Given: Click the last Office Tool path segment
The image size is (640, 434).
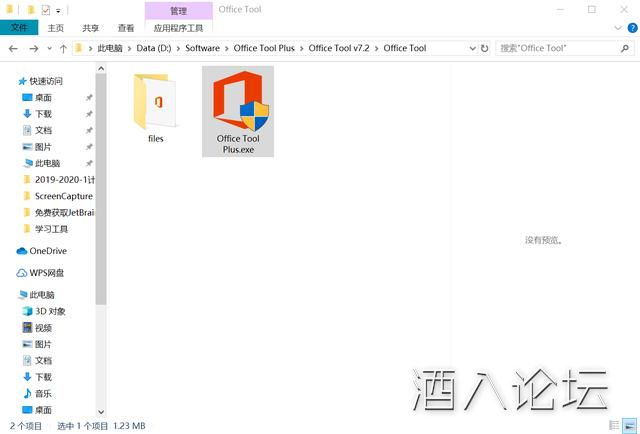Looking at the screenshot, I should click(x=405, y=48).
